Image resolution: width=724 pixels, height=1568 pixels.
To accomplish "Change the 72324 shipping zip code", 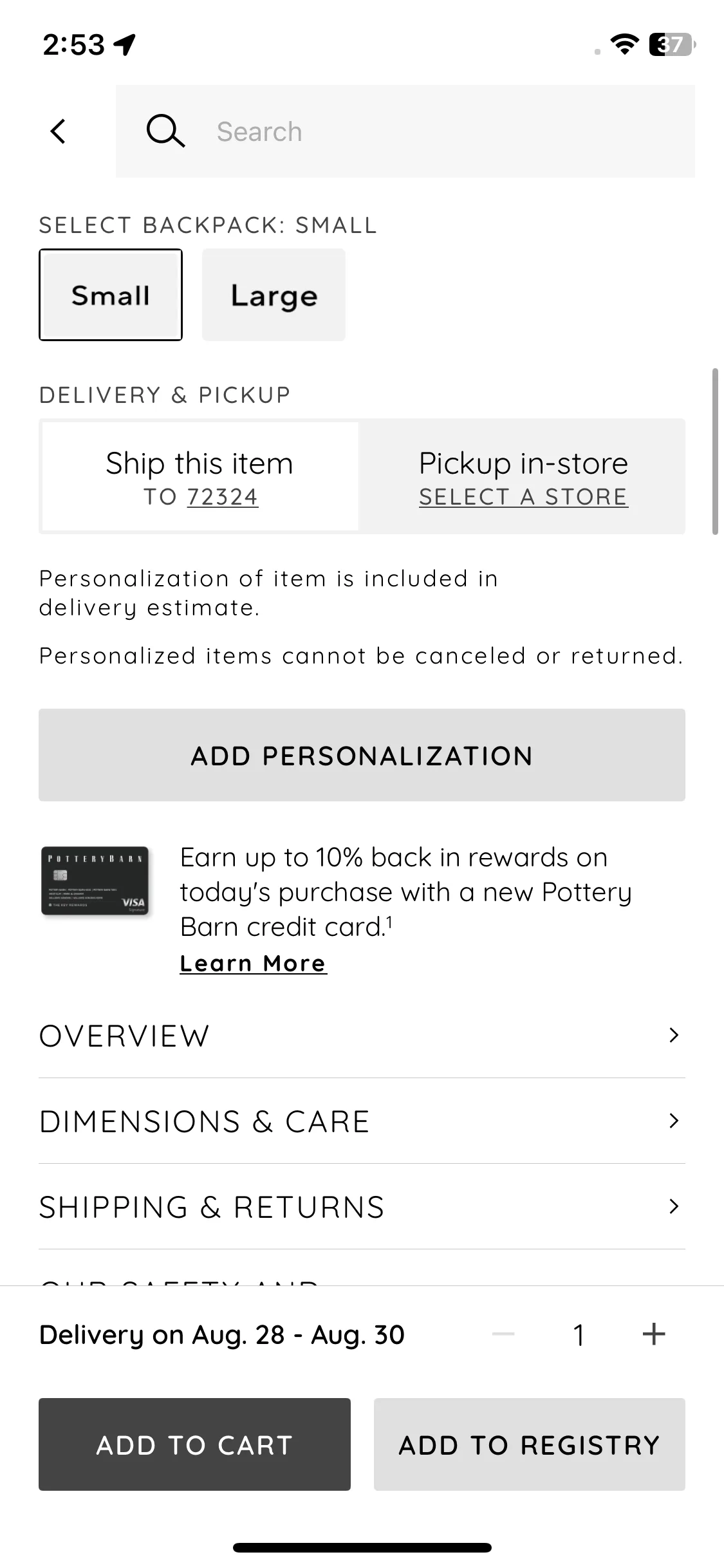I will [223, 497].
